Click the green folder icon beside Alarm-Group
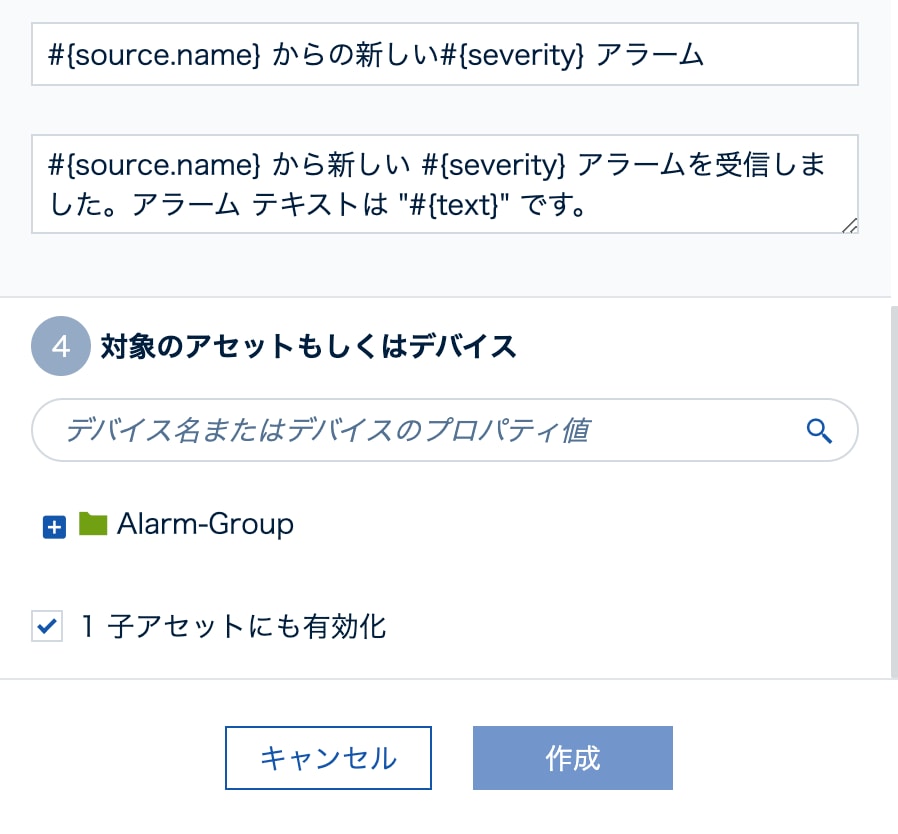Viewport: 898px width, 834px height. (93, 524)
